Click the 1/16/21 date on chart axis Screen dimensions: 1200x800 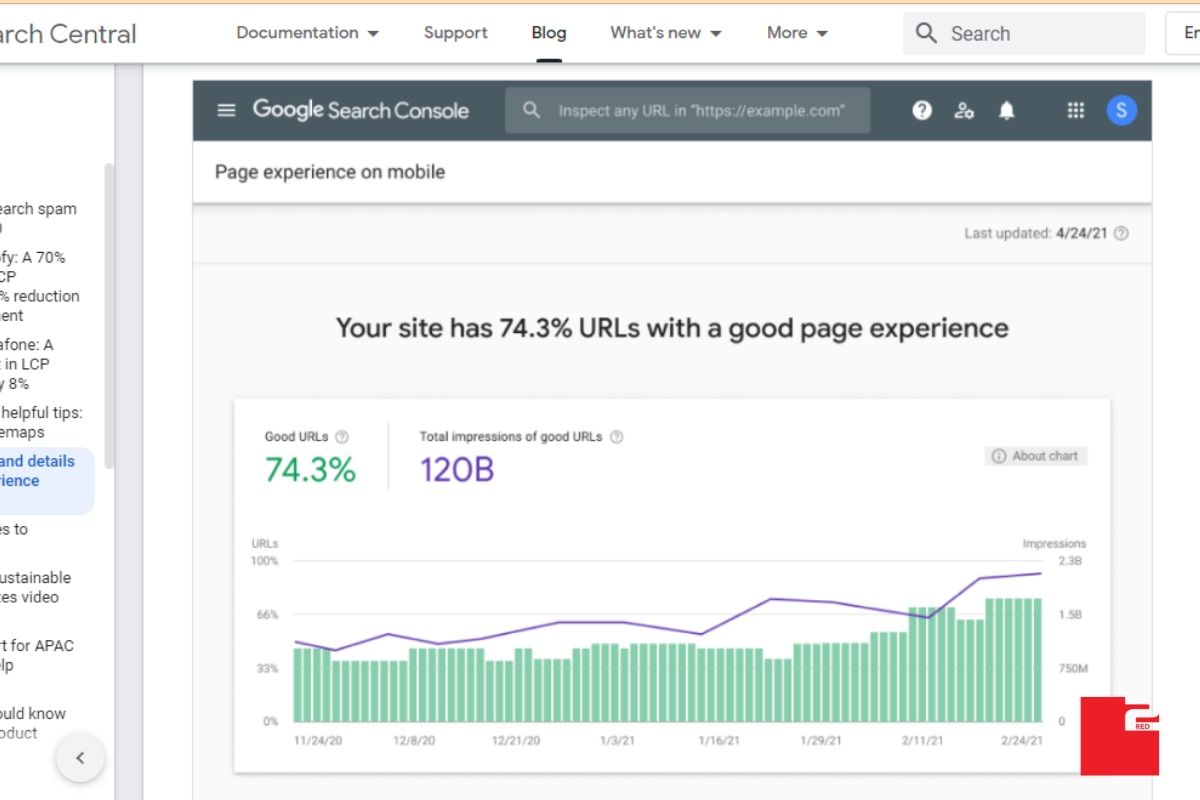(718, 741)
